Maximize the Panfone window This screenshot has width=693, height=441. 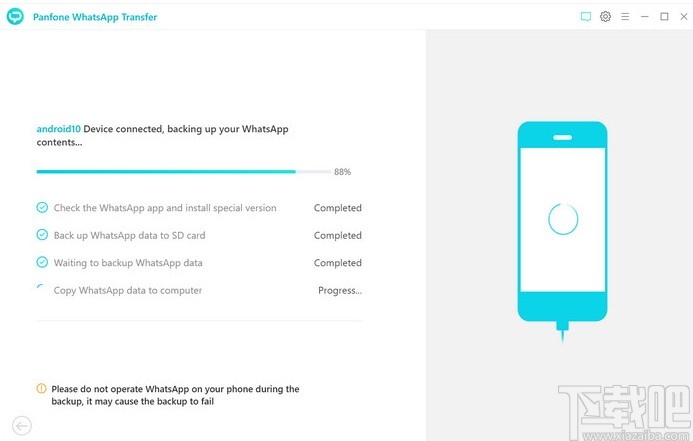pyautogui.click(x=664, y=17)
